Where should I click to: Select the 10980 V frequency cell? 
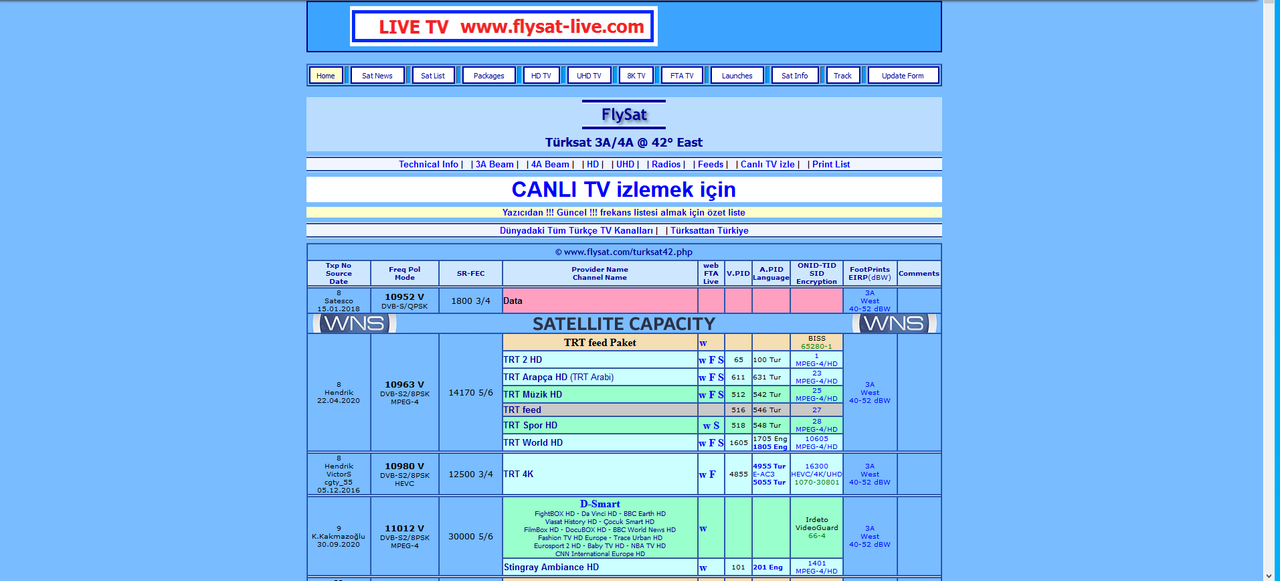pyautogui.click(x=405, y=474)
